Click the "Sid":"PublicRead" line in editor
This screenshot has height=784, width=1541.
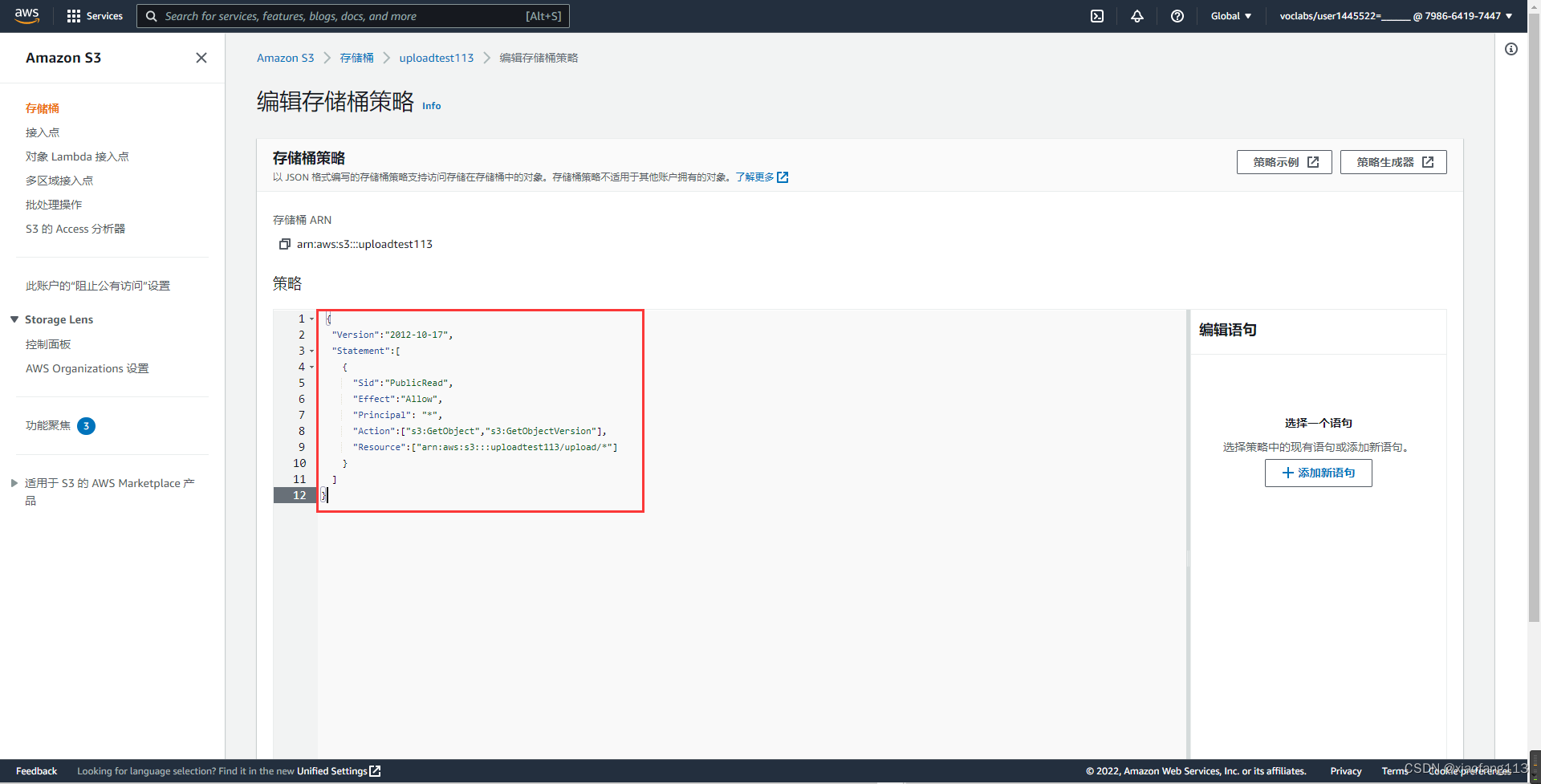click(x=403, y=383)
